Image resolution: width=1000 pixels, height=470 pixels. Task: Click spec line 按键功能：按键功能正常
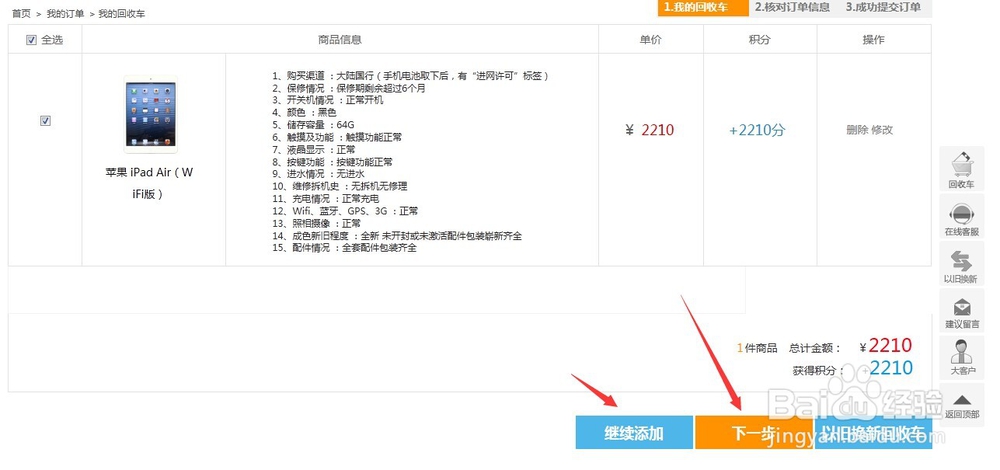332,162
